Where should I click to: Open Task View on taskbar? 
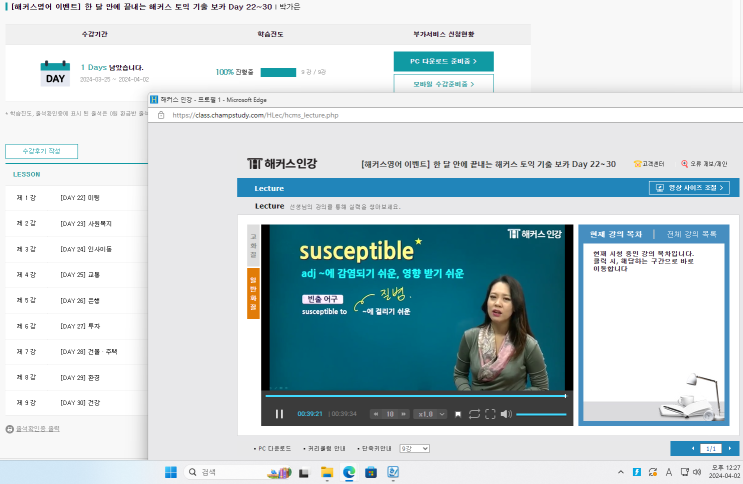304,473
